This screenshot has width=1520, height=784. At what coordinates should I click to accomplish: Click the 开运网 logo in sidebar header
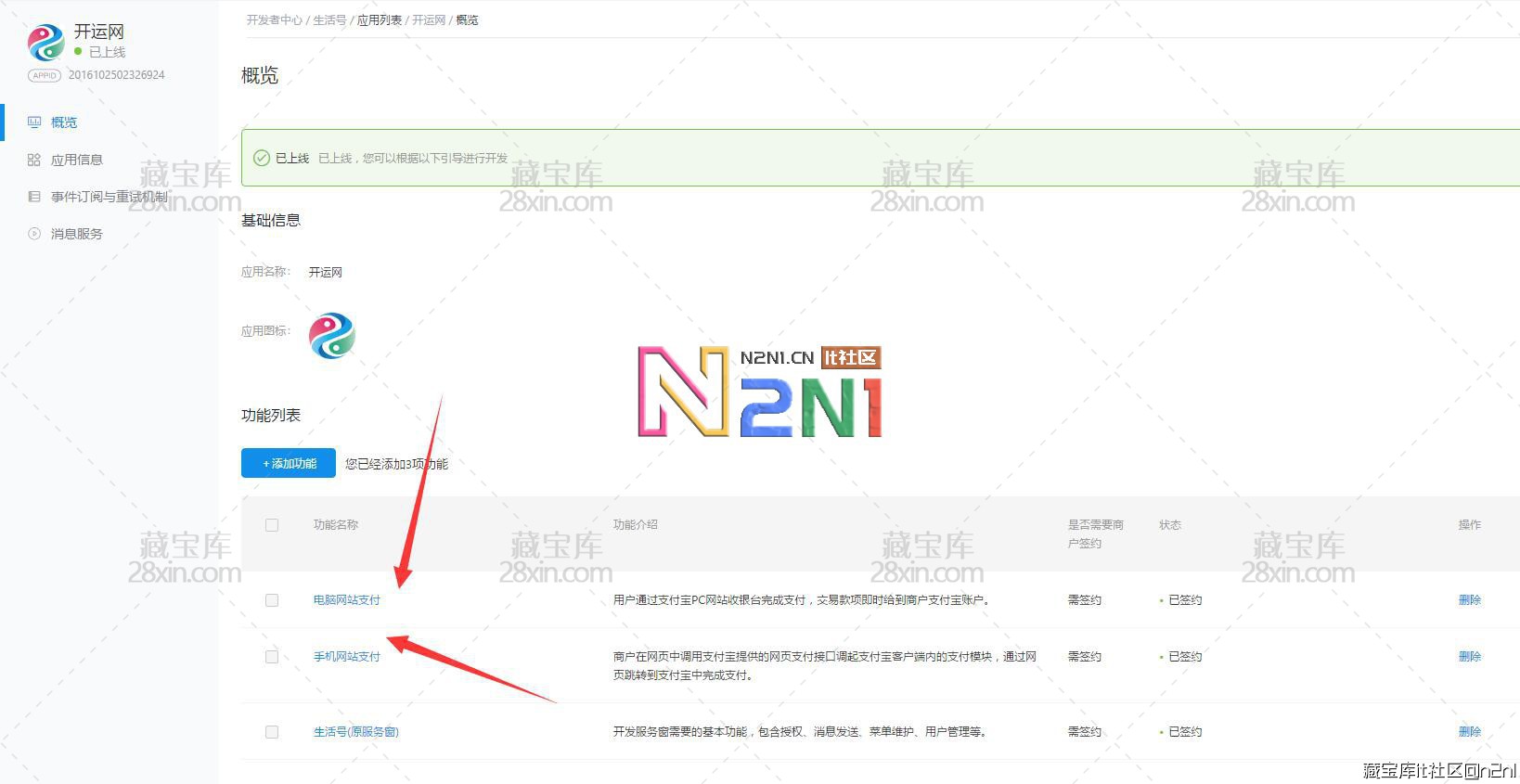coord(45,43)
